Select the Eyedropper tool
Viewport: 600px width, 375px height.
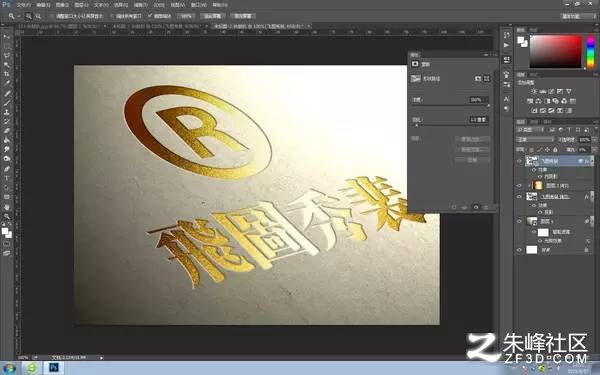(x=7, y=83)
